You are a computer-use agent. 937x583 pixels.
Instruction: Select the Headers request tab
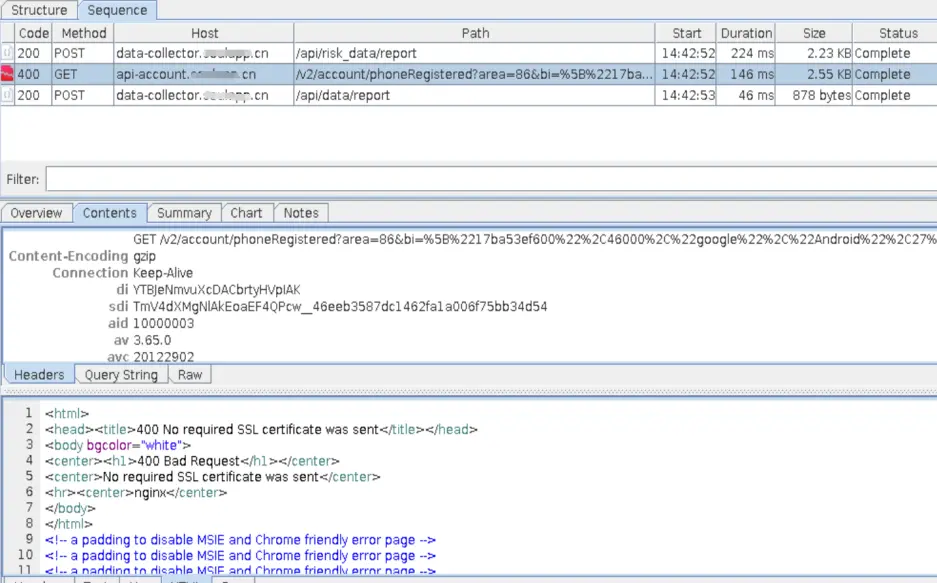39,375
